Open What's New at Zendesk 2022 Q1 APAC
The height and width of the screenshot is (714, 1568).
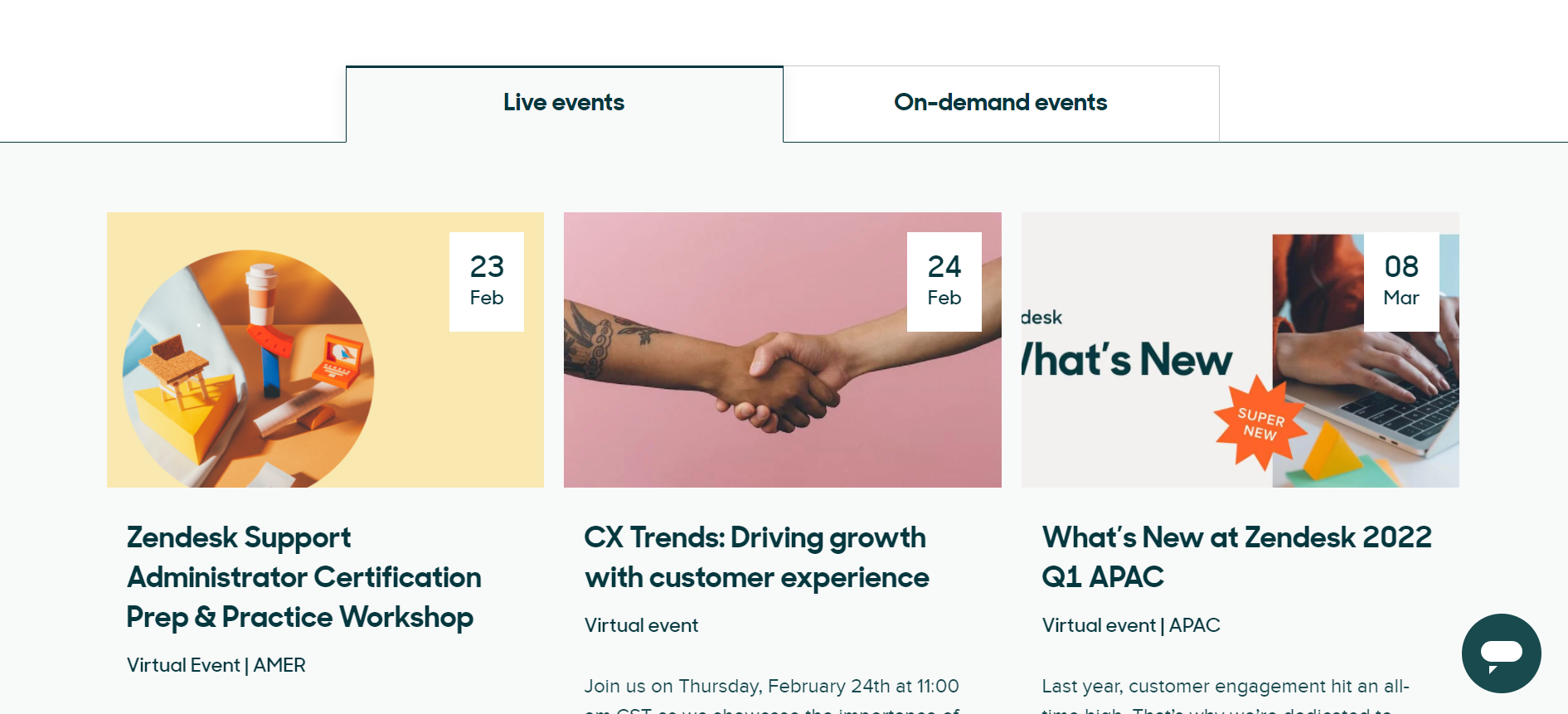1236,557
